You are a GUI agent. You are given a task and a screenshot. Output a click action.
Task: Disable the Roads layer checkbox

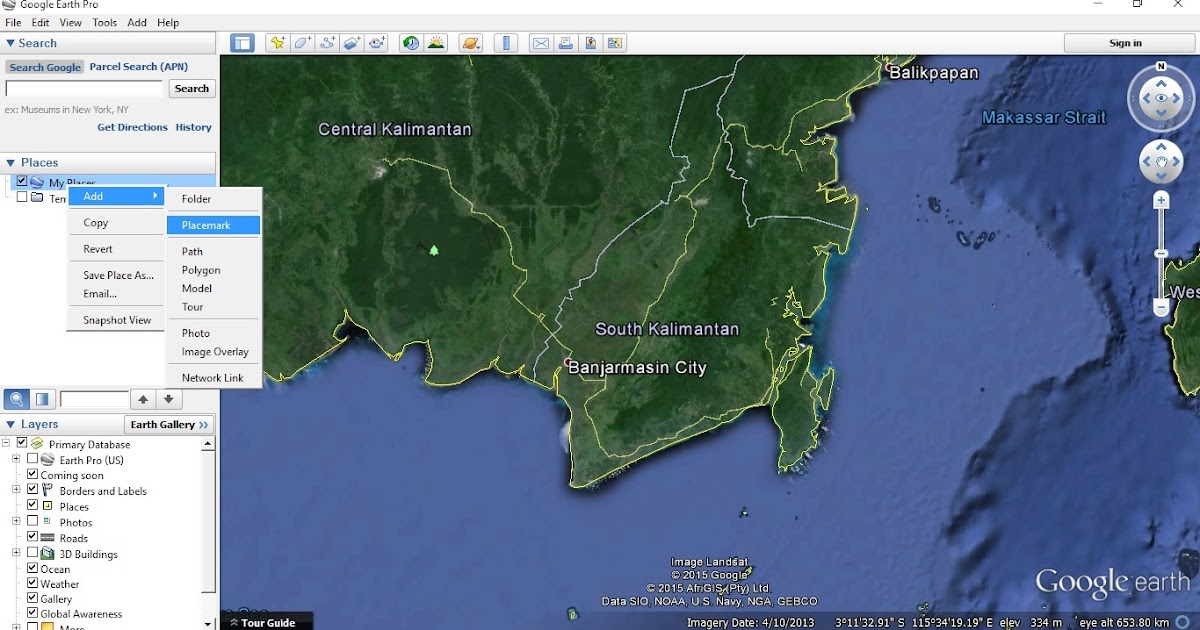[32, 537]
